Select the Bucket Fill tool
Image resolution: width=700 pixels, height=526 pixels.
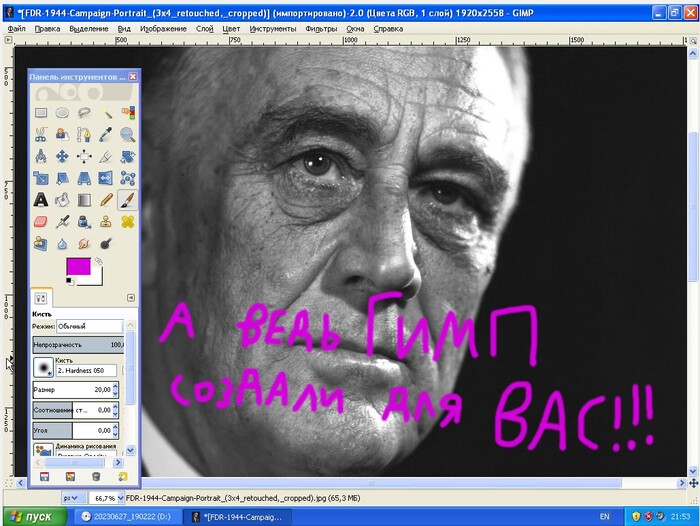(x=62, y=200)
